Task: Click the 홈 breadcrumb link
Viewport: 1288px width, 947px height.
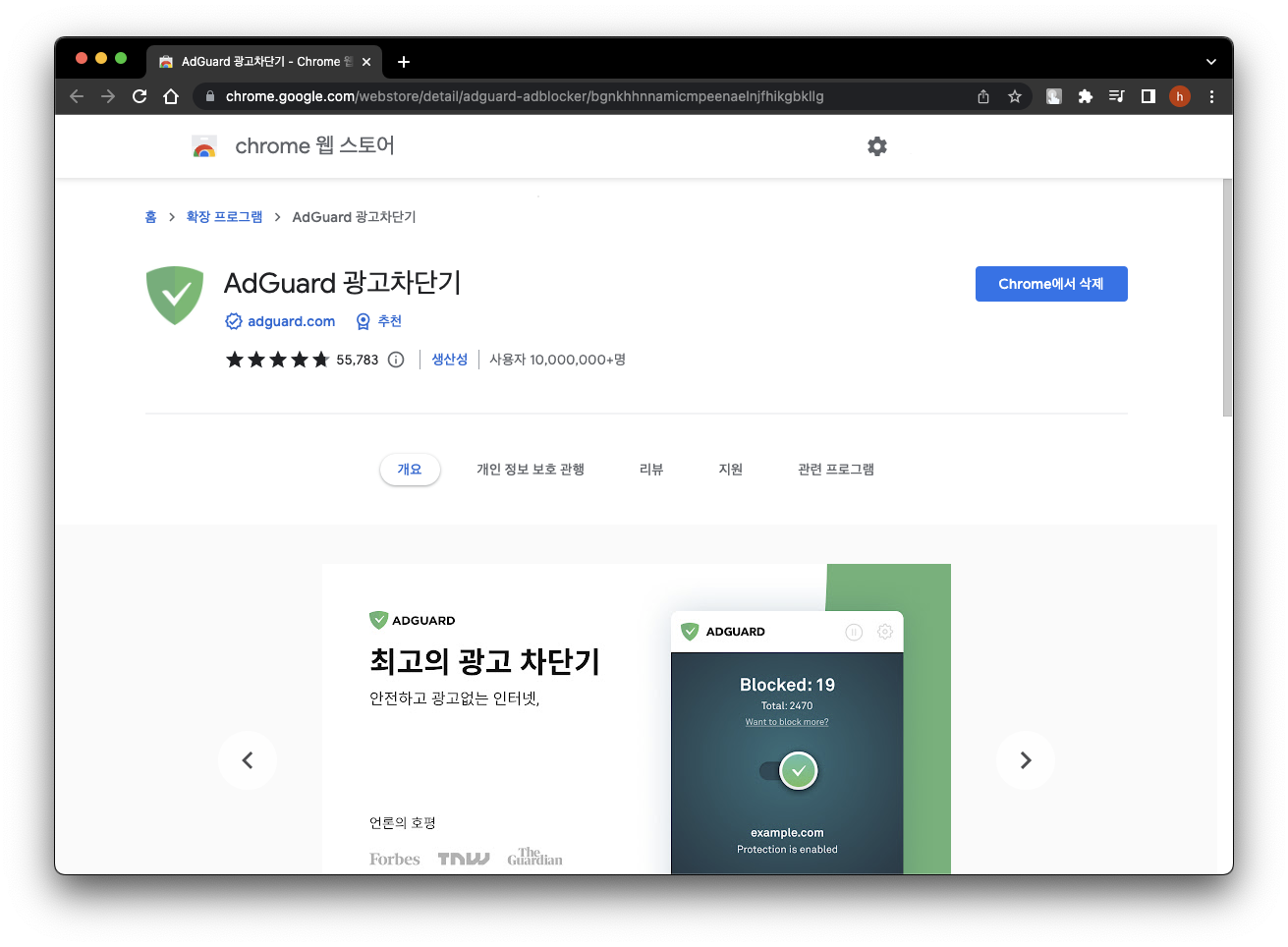Action: coord(150,217)
